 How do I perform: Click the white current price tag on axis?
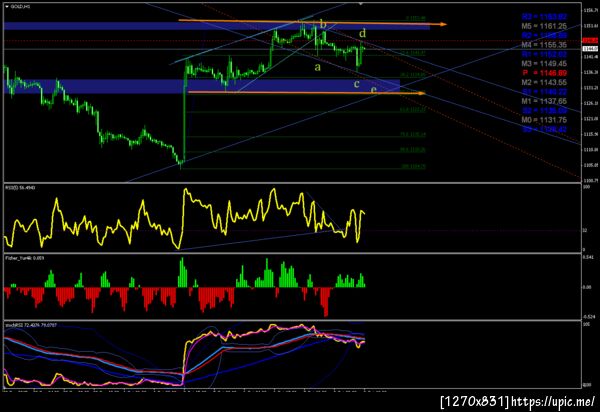pos(590,49)
